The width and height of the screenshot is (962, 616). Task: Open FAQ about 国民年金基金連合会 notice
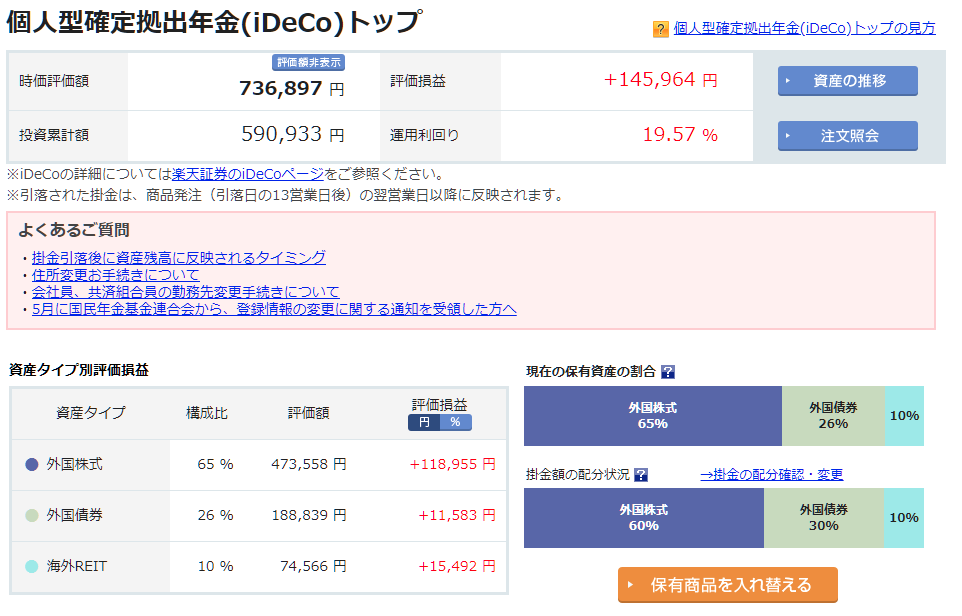(273, 309)
